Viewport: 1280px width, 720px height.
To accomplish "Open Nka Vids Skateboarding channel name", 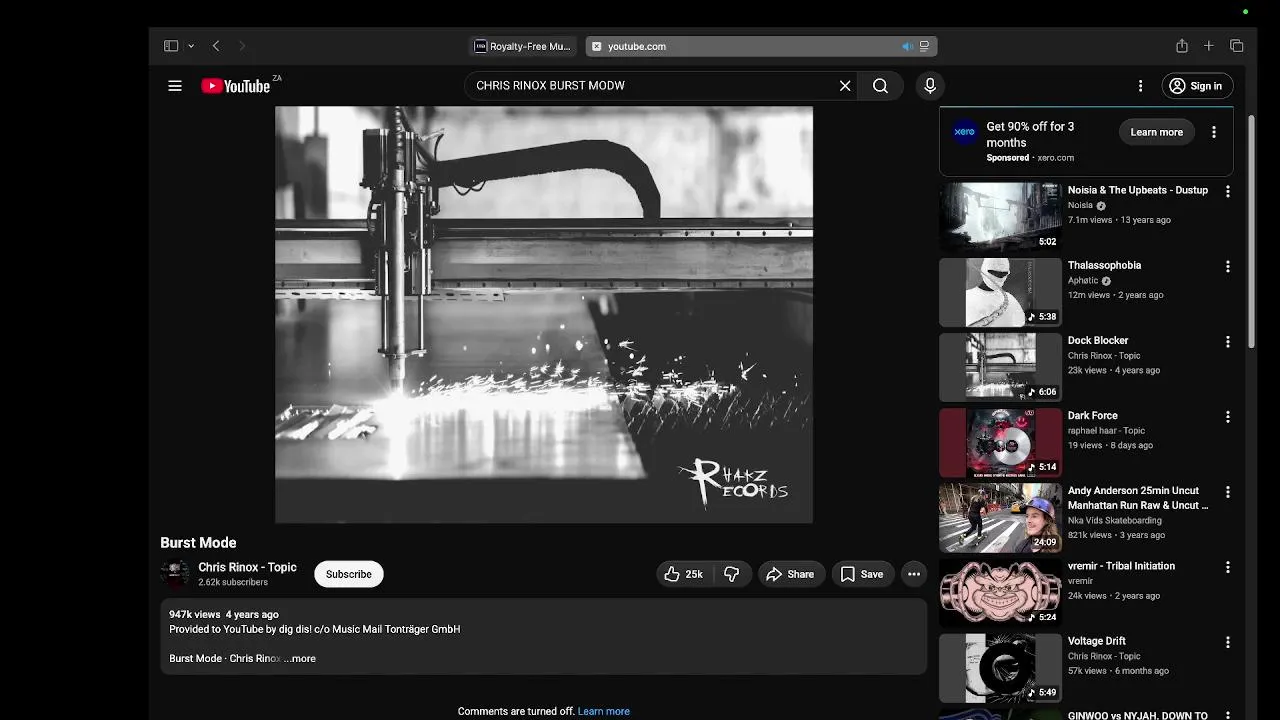I will pos(1115,521).
